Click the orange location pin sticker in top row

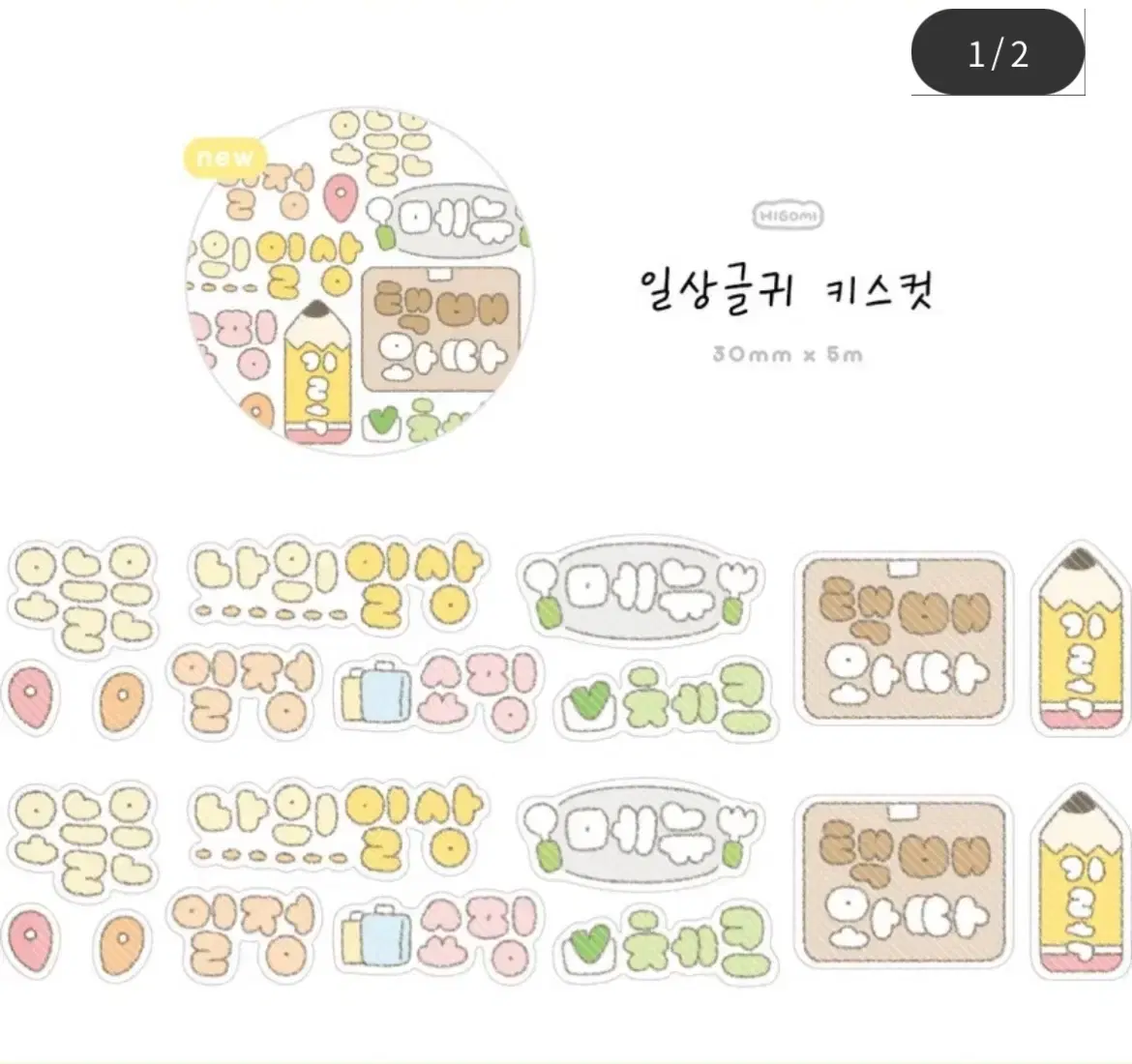pyautogui.click(x=121, y=700)
